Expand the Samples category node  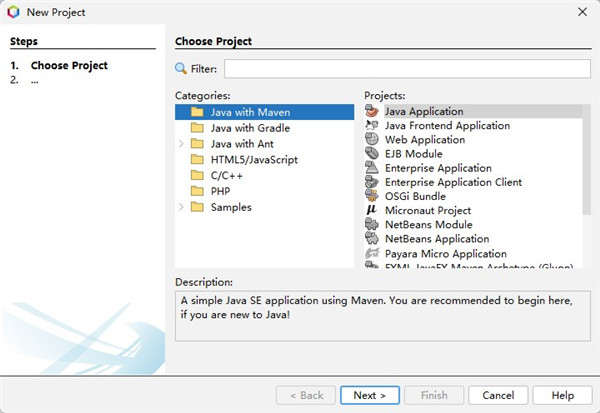pos(181,207)
